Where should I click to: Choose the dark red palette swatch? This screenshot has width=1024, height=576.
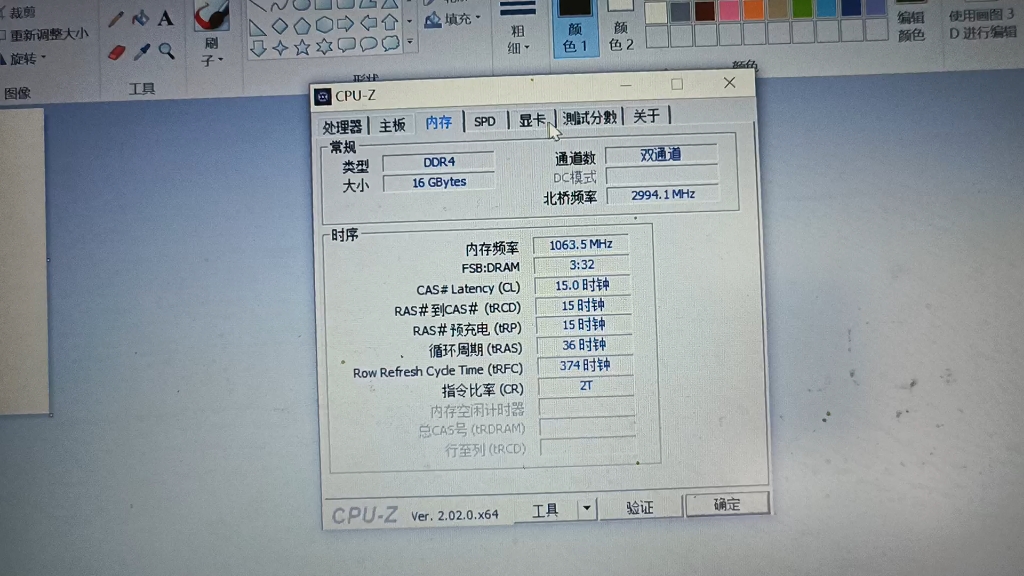coord(705,10)
